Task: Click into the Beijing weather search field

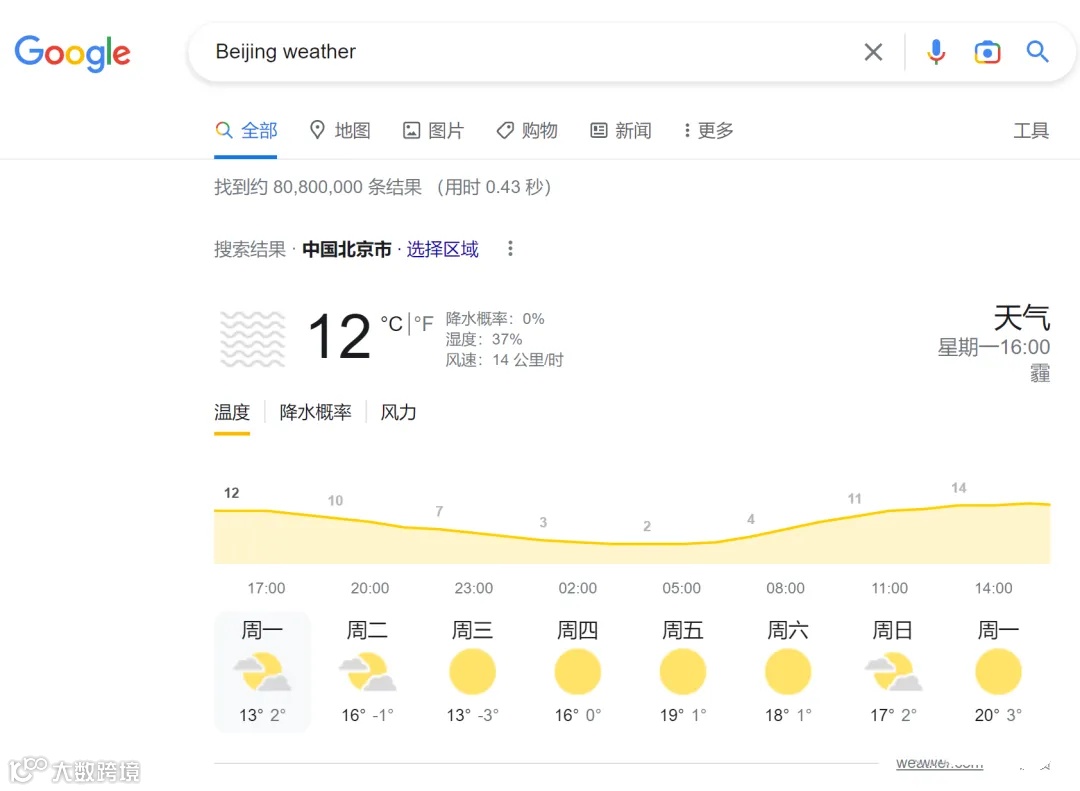Action: (520, 52)
